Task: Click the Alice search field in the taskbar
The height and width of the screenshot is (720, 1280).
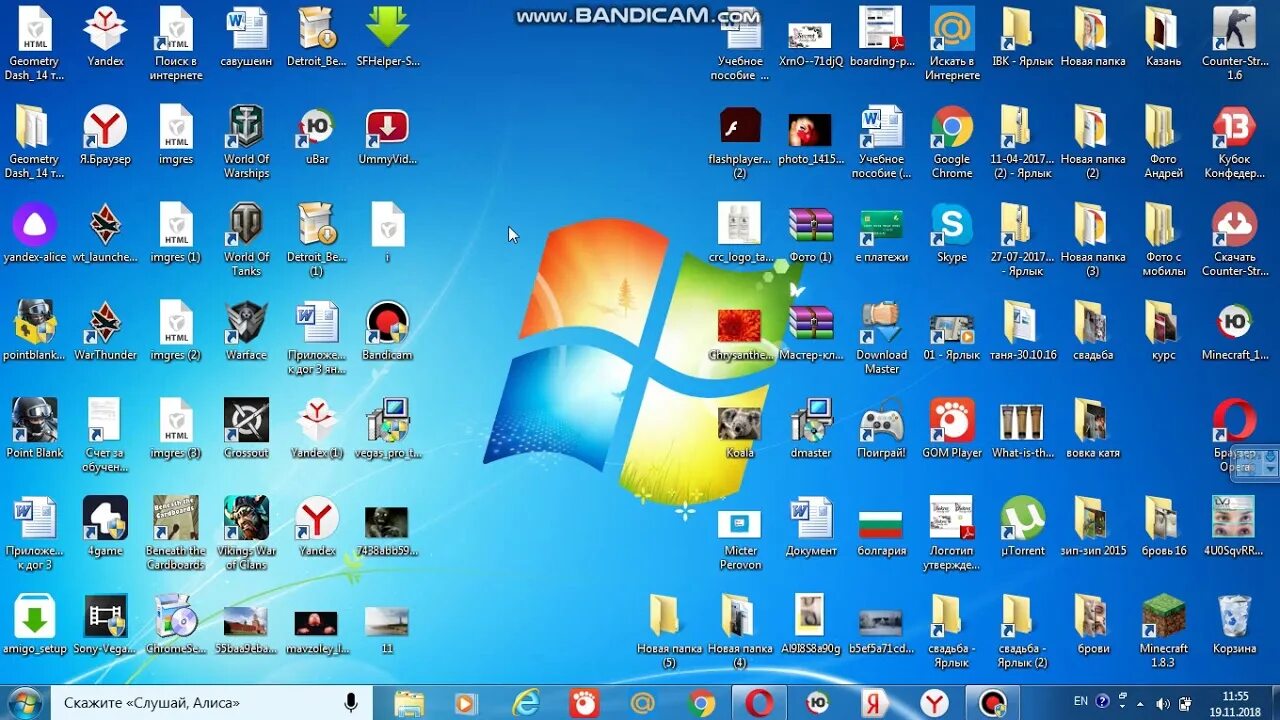Action: point(209,703)
